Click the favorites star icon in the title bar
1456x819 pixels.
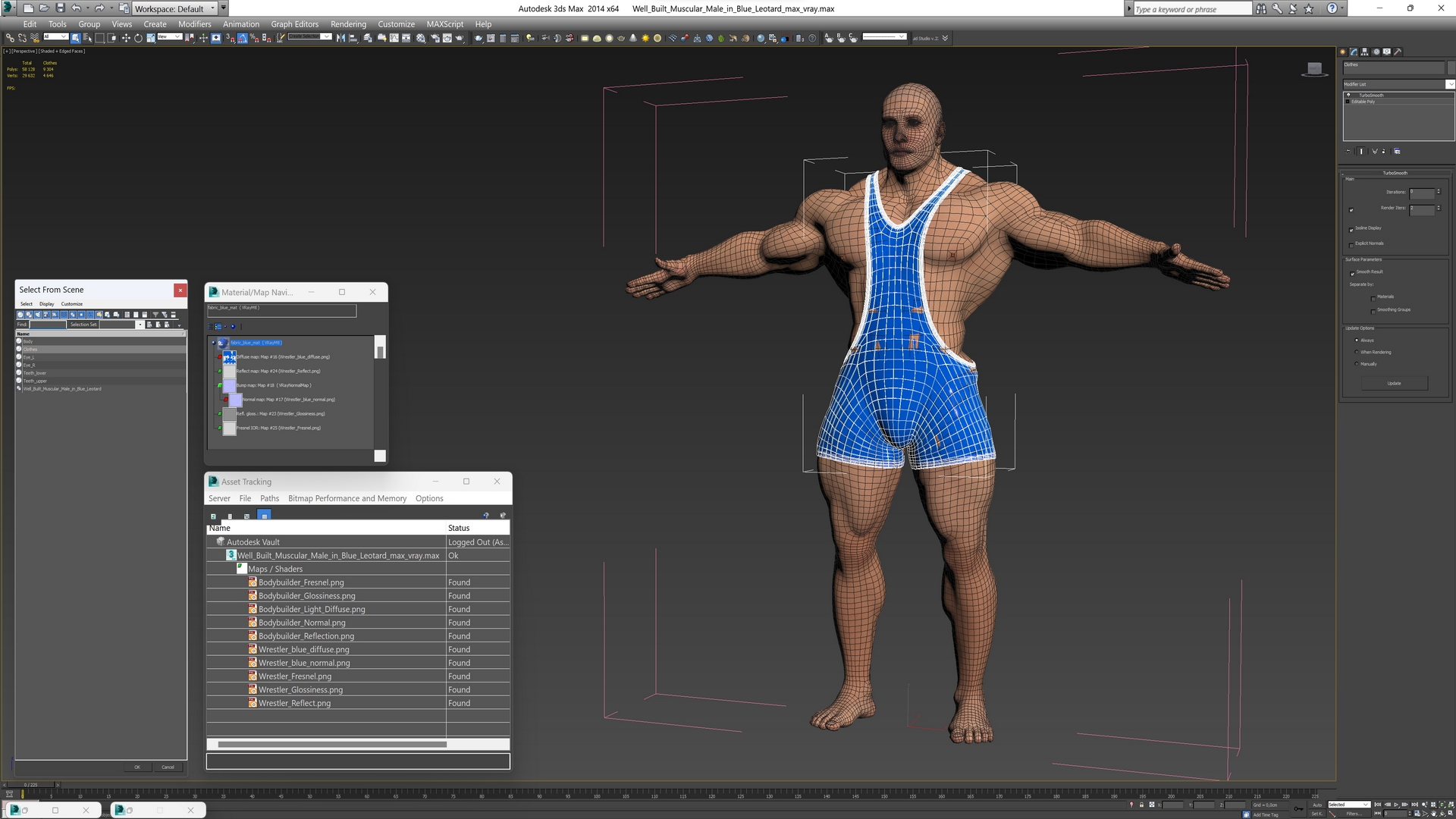point(1309,8)
